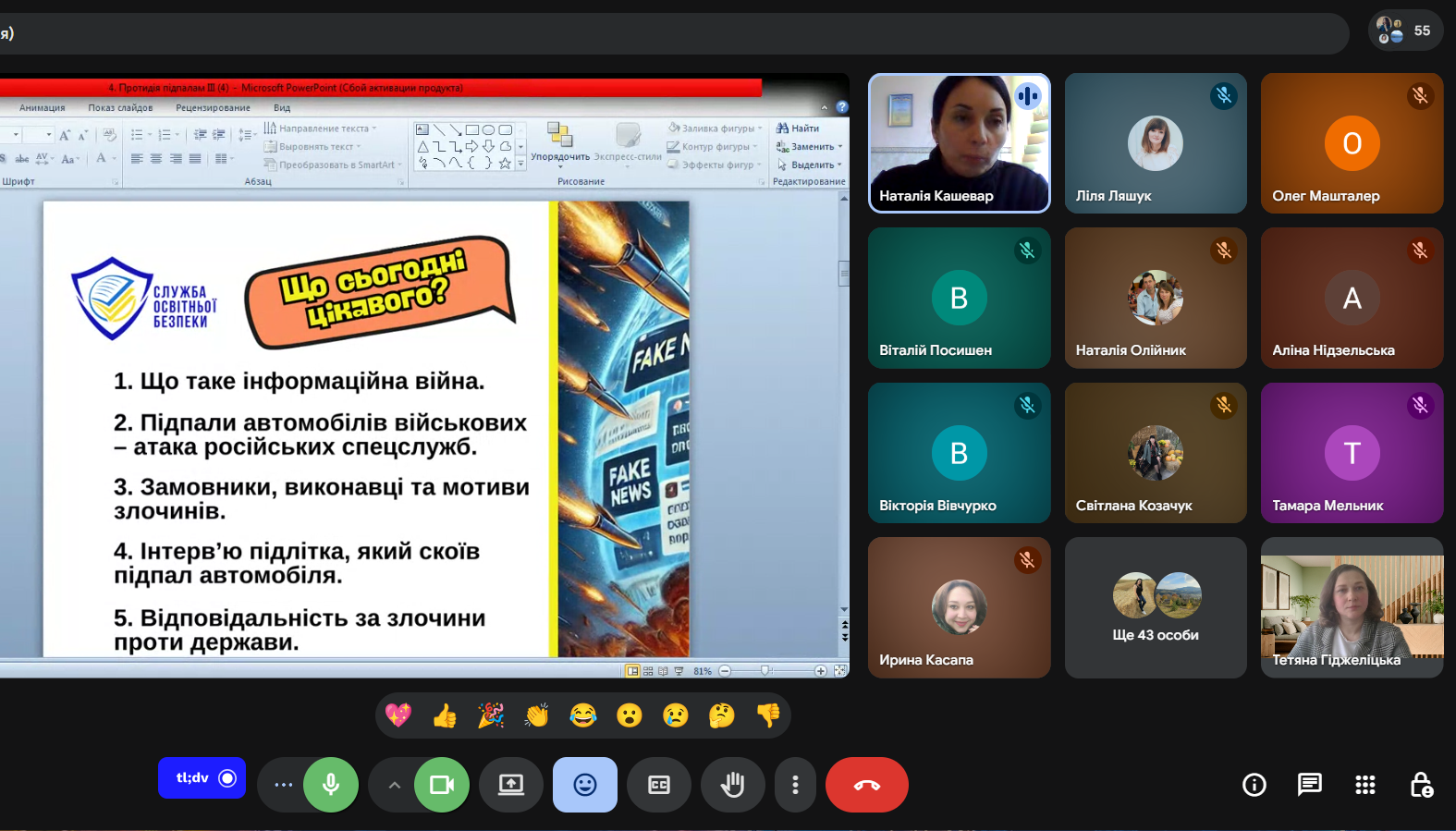Send the thumbs up reaction
Screen dimensions: 1456x831
[x=445, y=715]
